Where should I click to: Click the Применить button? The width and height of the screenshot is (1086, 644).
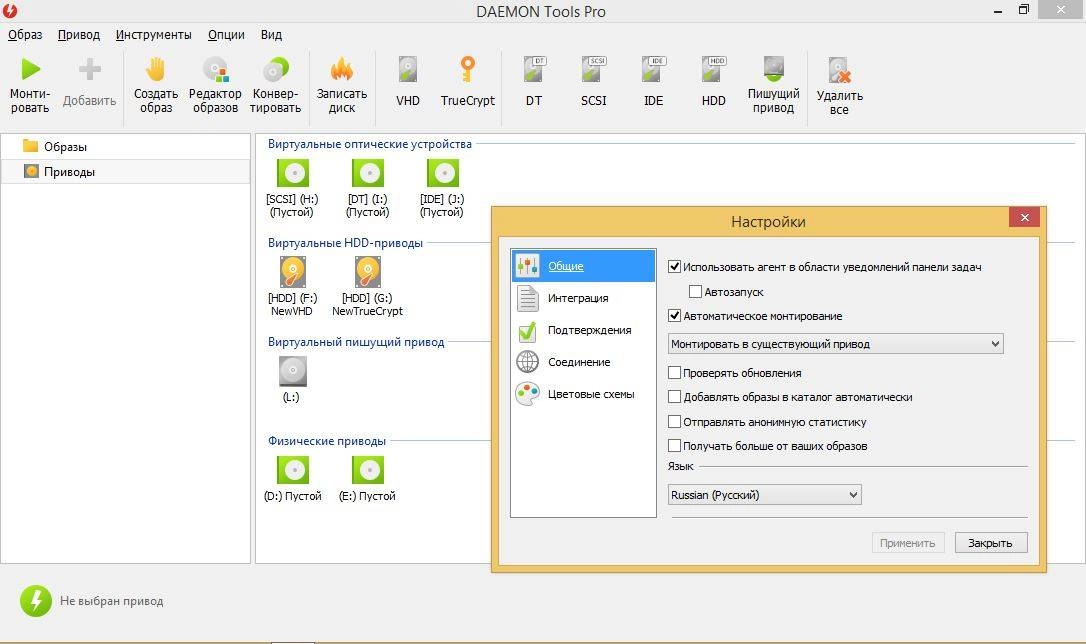[907, 543]
